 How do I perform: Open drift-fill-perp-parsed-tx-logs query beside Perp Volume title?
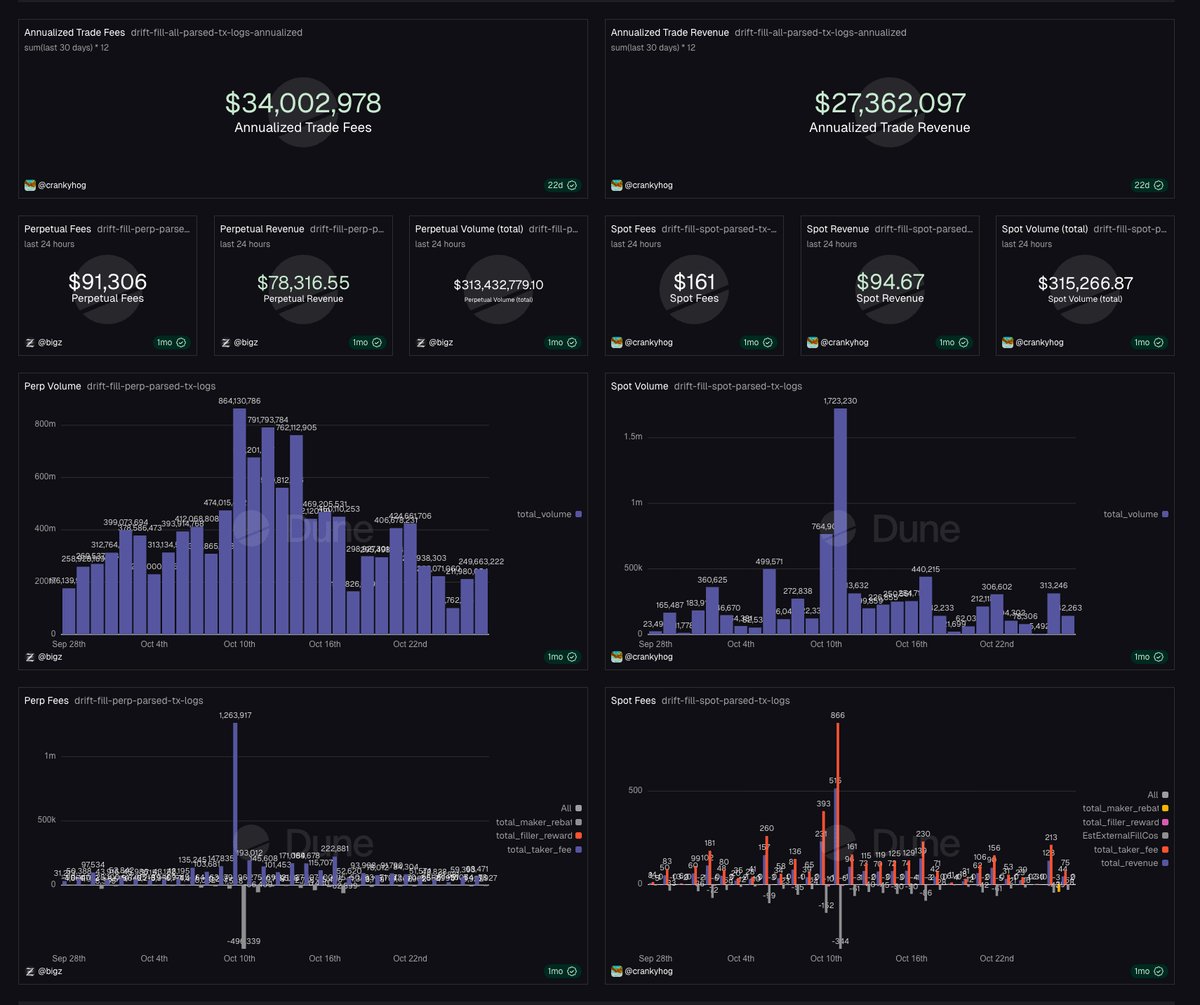click(151, 385)
